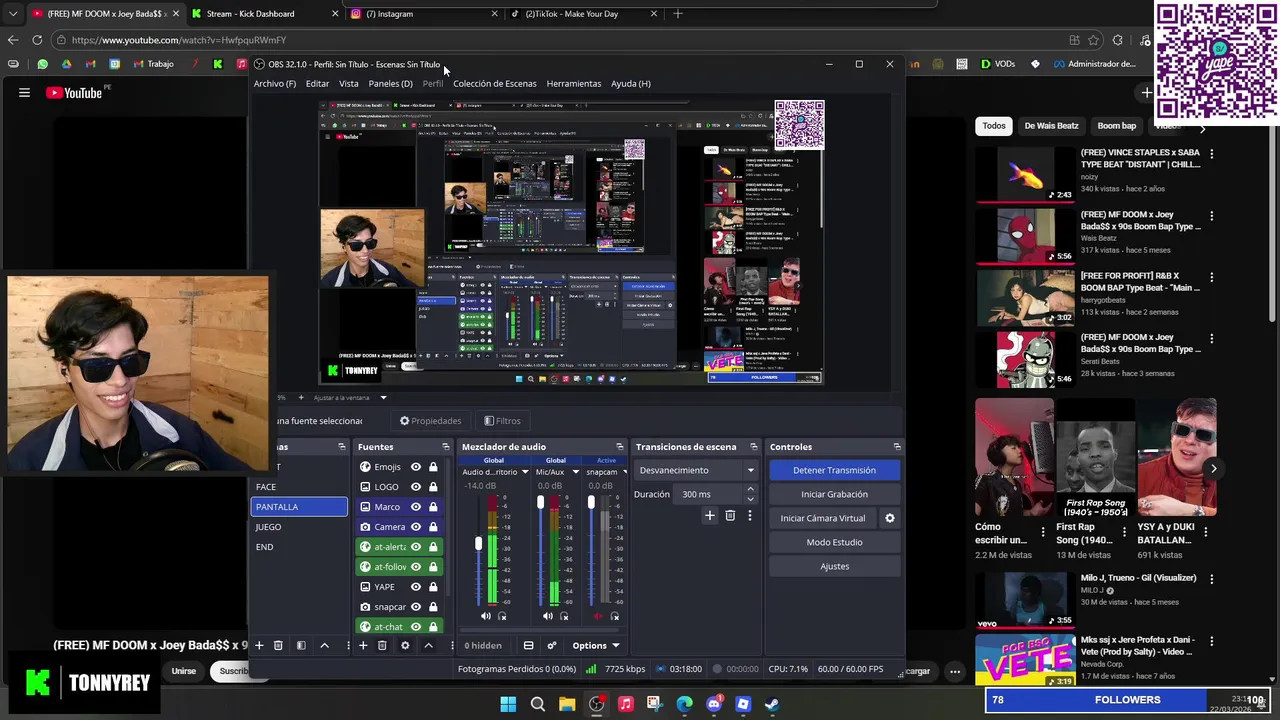The height and width of the screenshot is (720, 1280).
Task: Hide the at-alerta source with eye icon
Action: click(x=416, y=547)
